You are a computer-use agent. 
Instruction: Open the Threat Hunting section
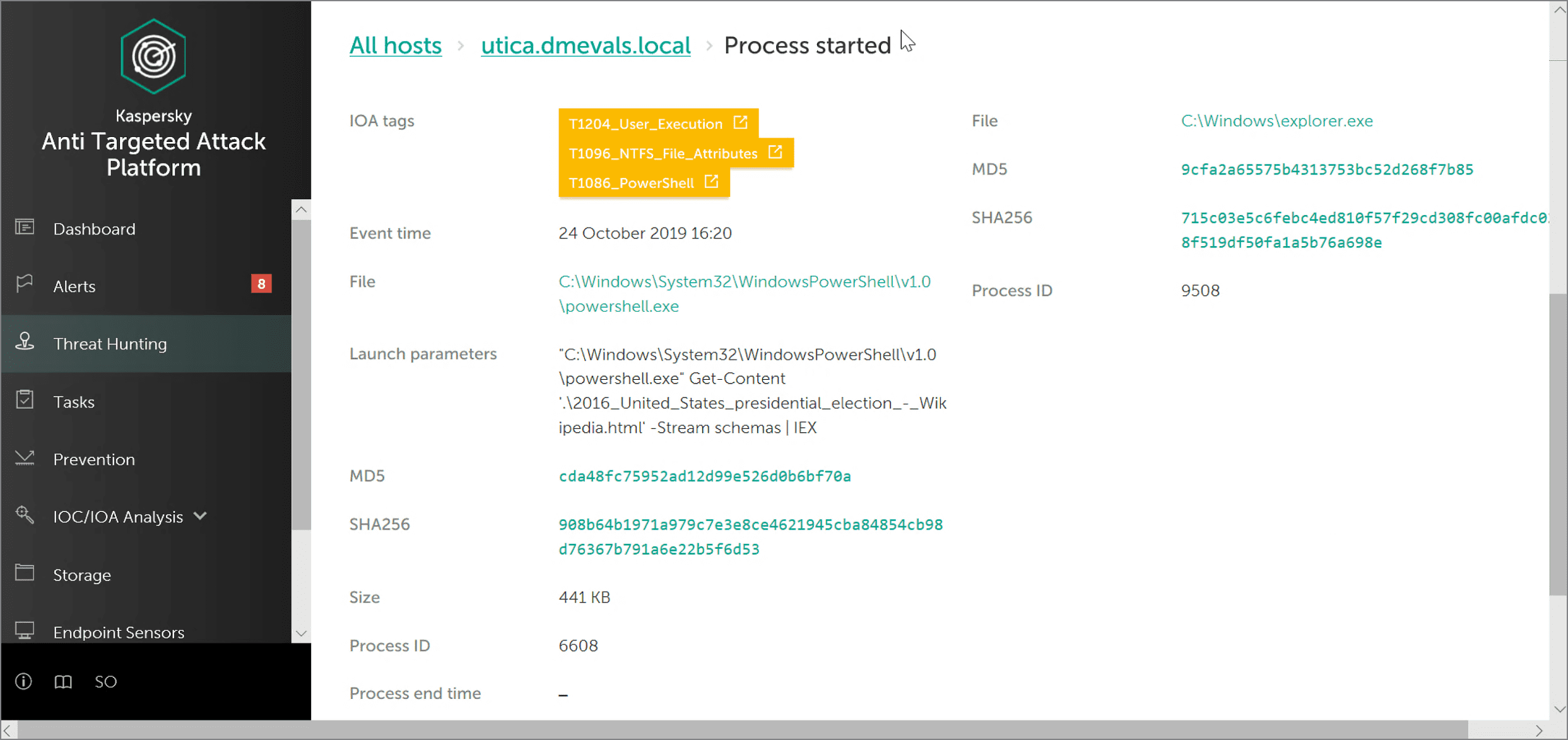click(x=110, y=344)
